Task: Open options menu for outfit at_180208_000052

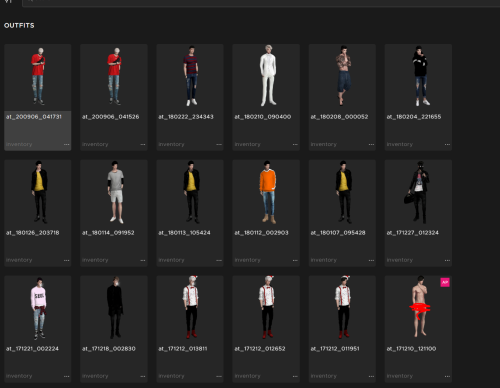Action: [x=371, y=144]
